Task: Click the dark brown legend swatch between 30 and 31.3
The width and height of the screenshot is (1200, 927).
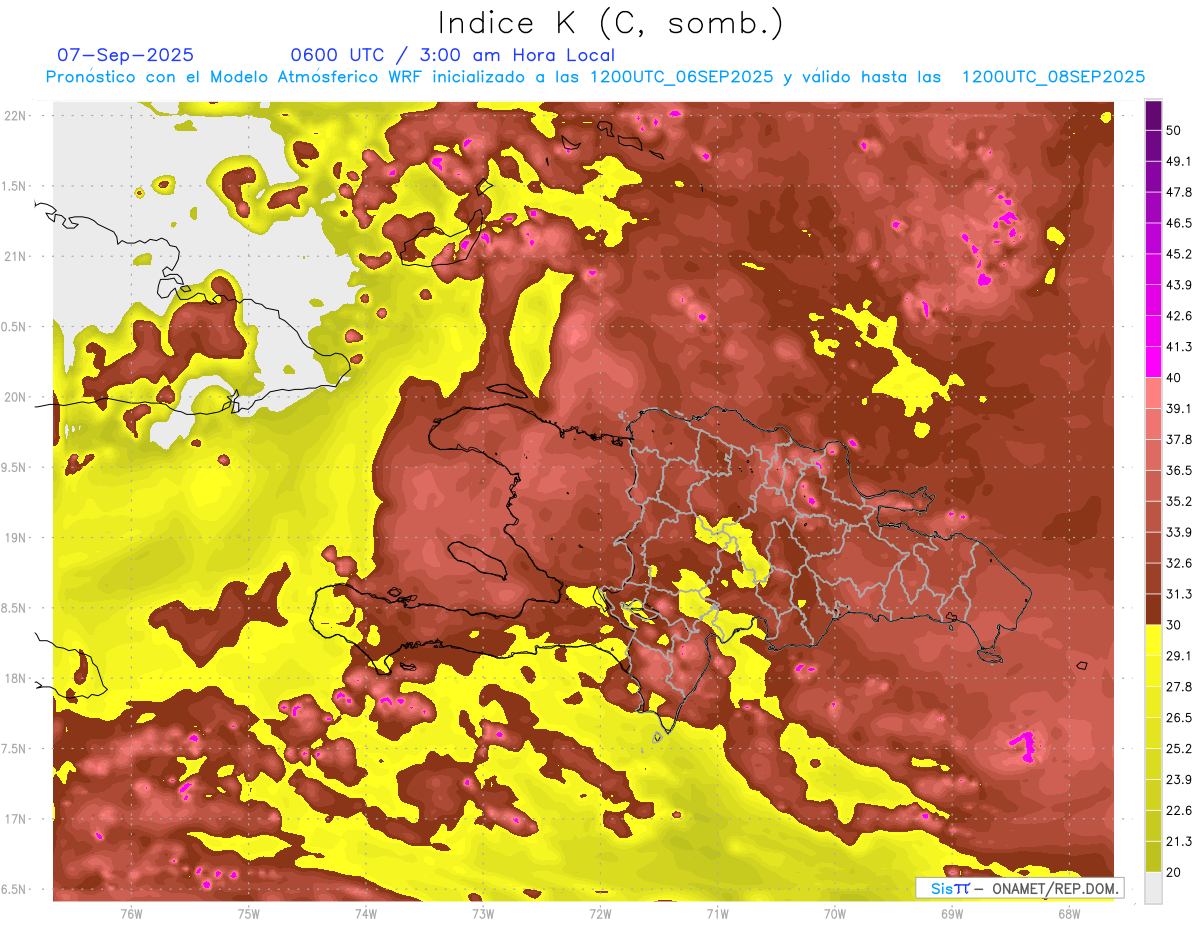Action: 1153,610
